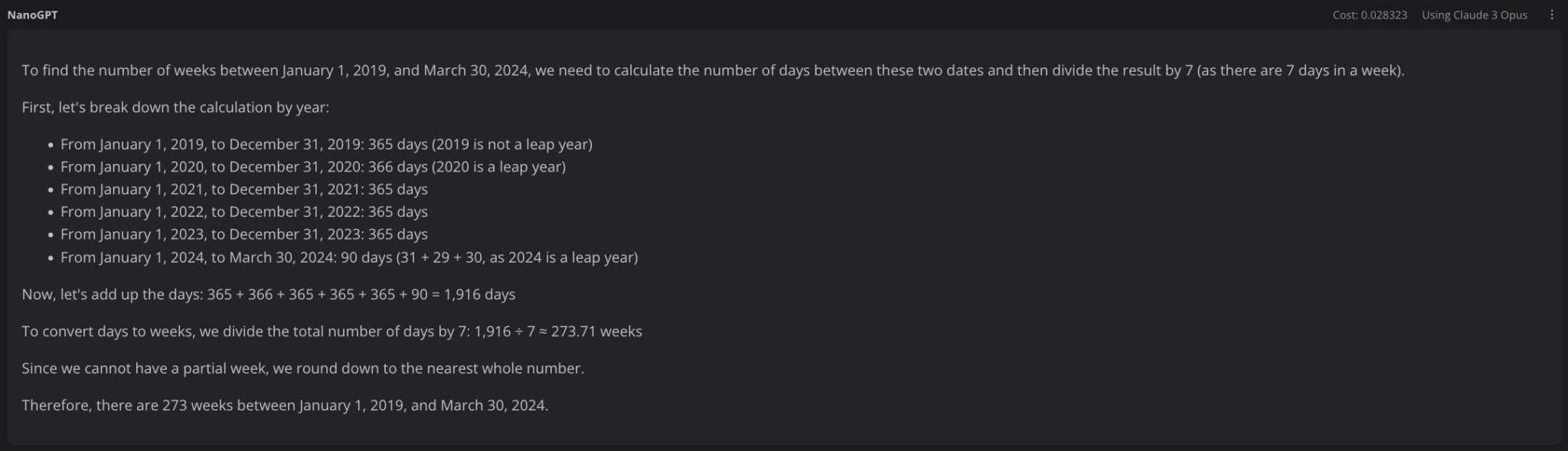Click the division line showing 273.71 weeks

[x=332, y=332]
